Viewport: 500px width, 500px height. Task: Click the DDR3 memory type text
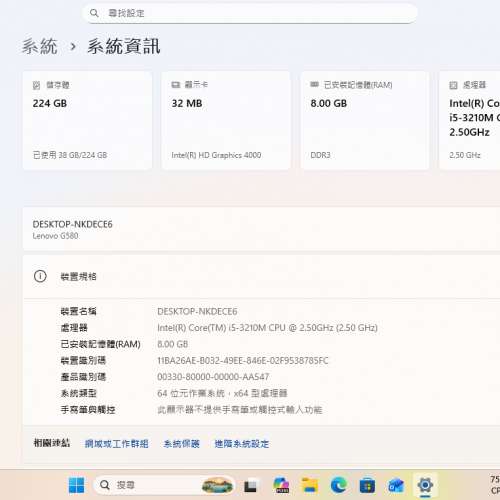(x=320, y=155)
